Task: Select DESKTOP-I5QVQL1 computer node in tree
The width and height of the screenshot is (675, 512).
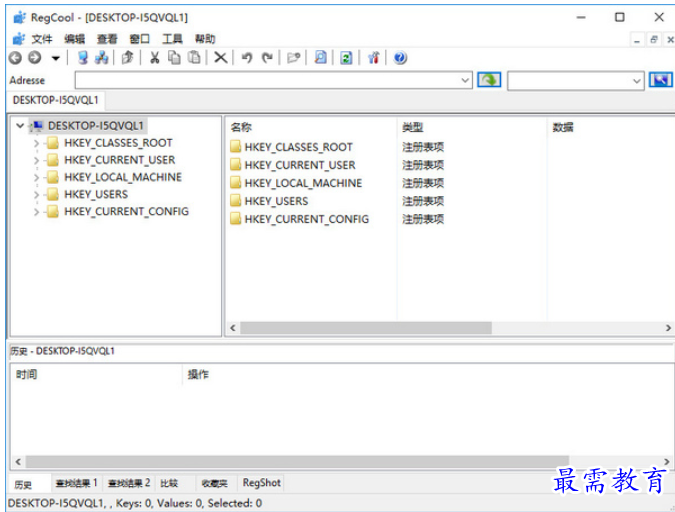Action: coord(95,126)
